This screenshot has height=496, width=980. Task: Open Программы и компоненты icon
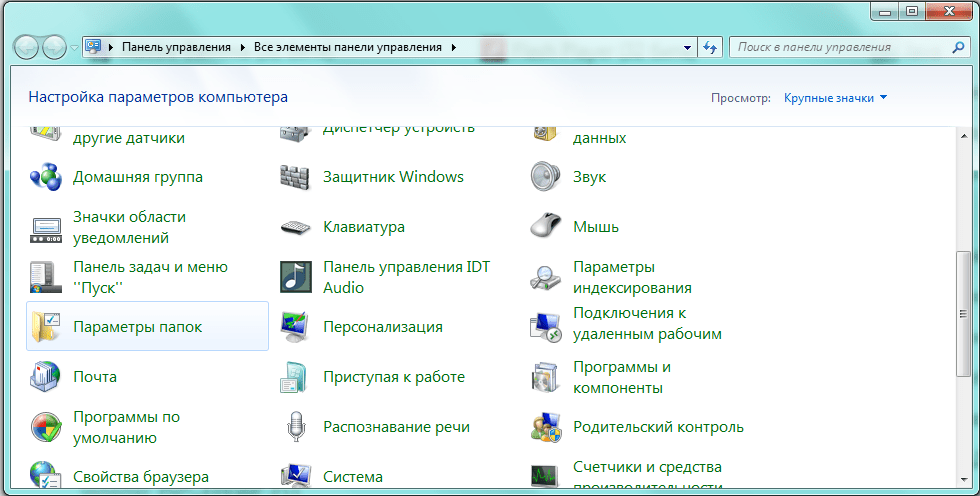pyautogui.click(x=546, y=377)
